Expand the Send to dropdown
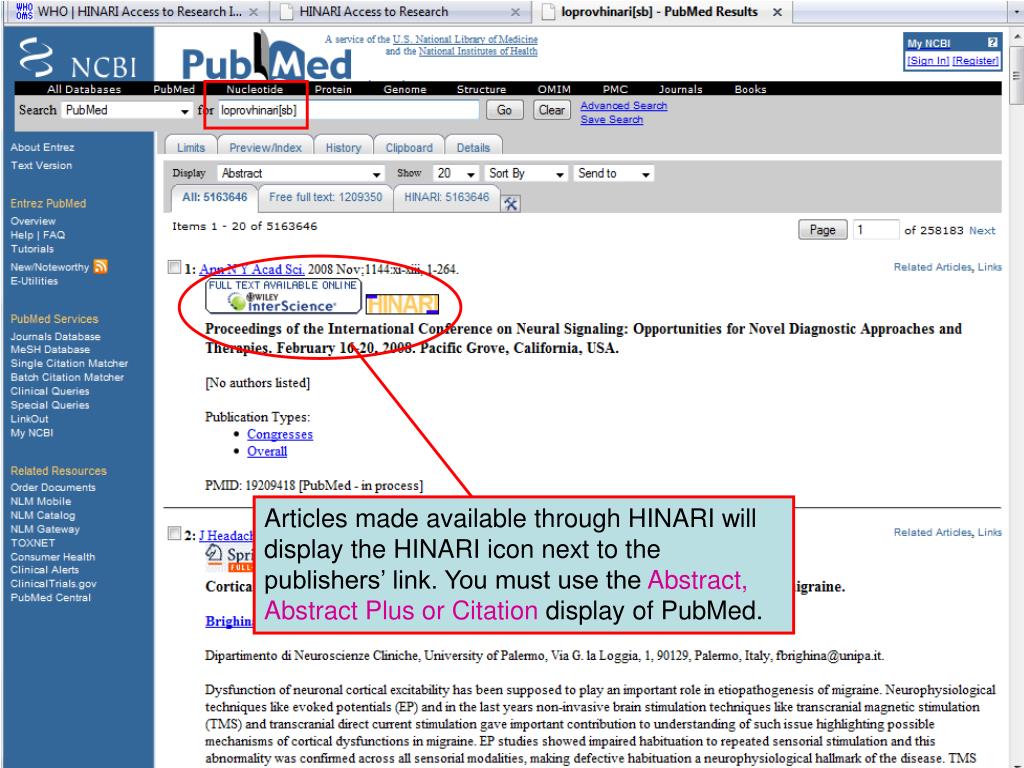The image size is (1024, 768). tap(614, 174)
